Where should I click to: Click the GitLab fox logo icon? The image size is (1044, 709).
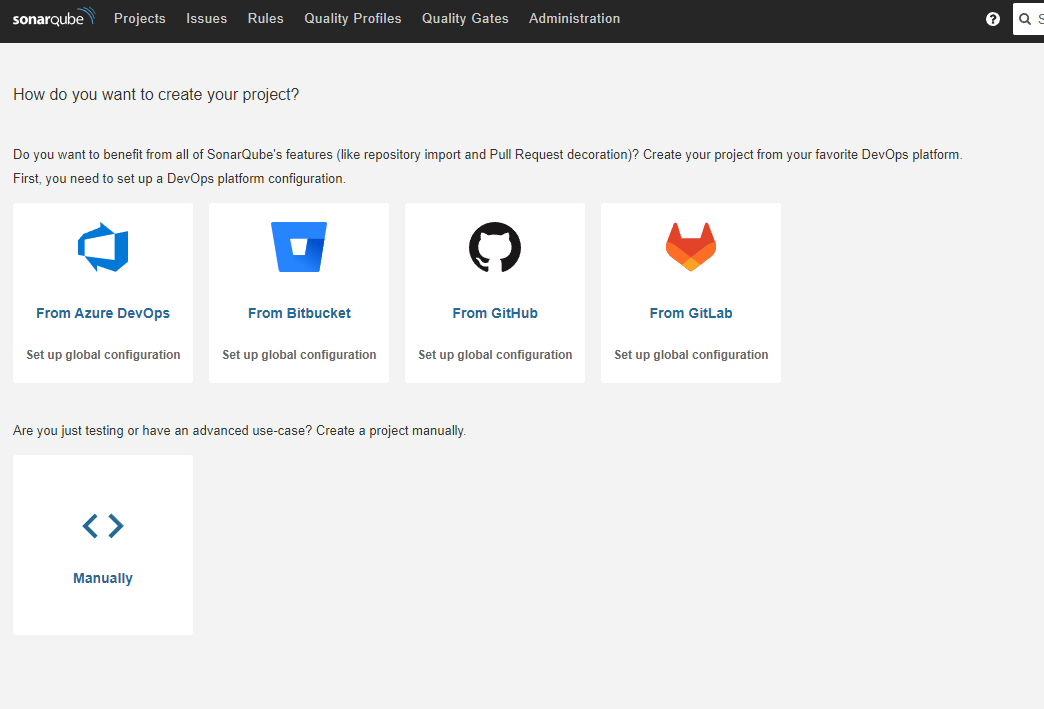click(691, 247)
